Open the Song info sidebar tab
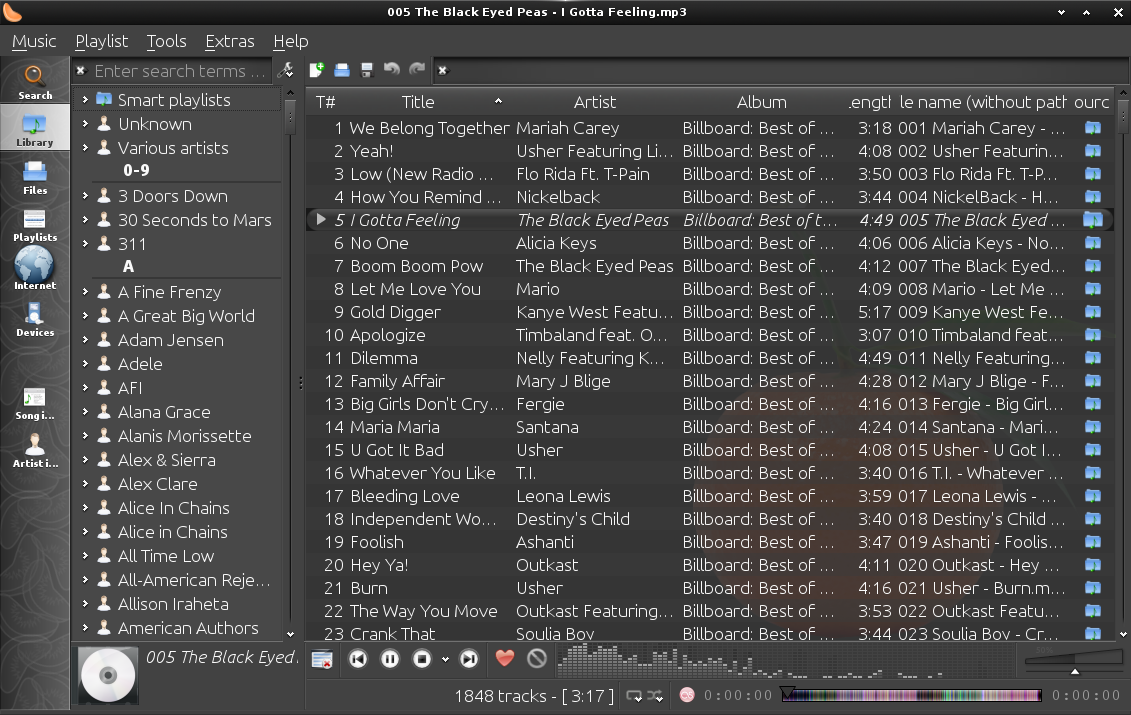Screen dimensions: 1131x715 35,403
